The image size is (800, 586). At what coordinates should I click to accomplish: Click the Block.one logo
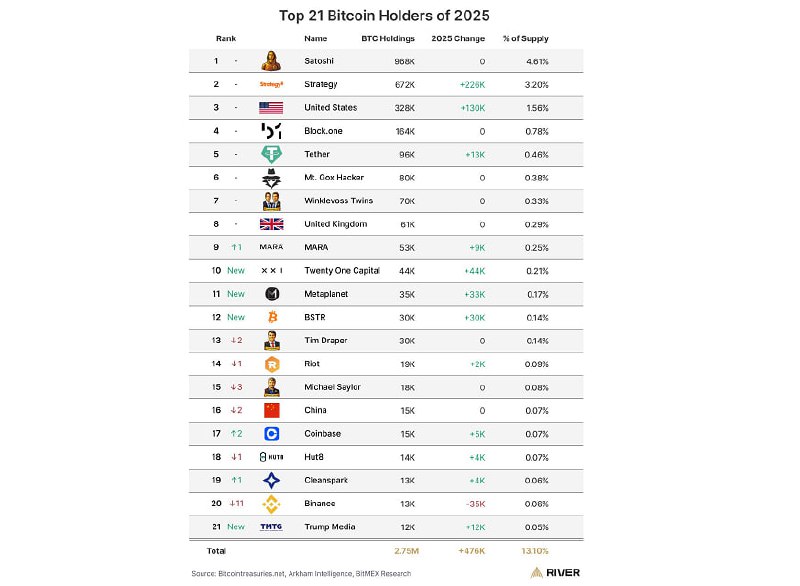click(x=271, y=131)
